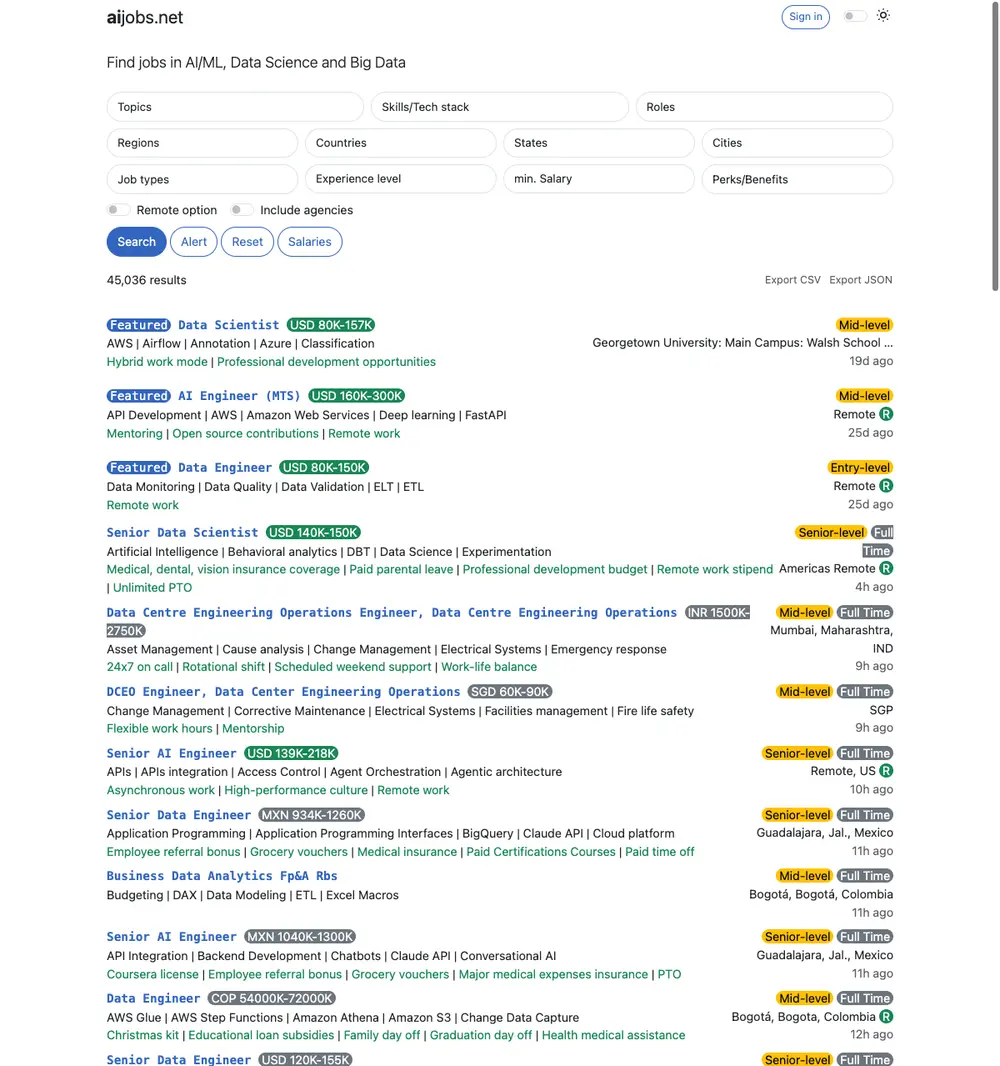Open the Senior Data Scientist listing

tap(182, 532)
